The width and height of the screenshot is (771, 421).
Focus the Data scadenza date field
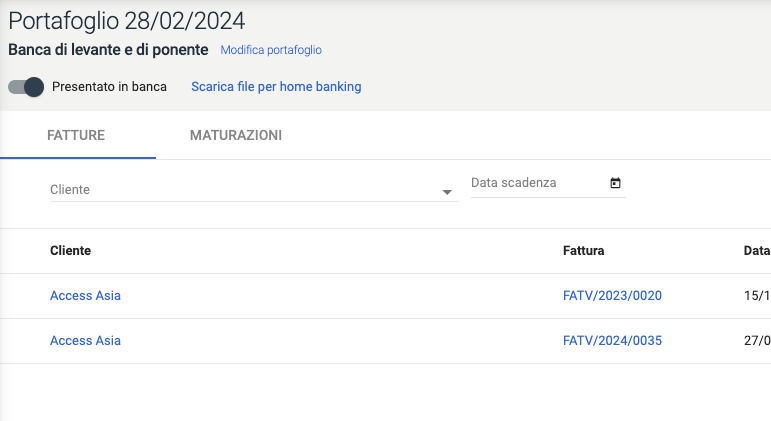[535, 183]
